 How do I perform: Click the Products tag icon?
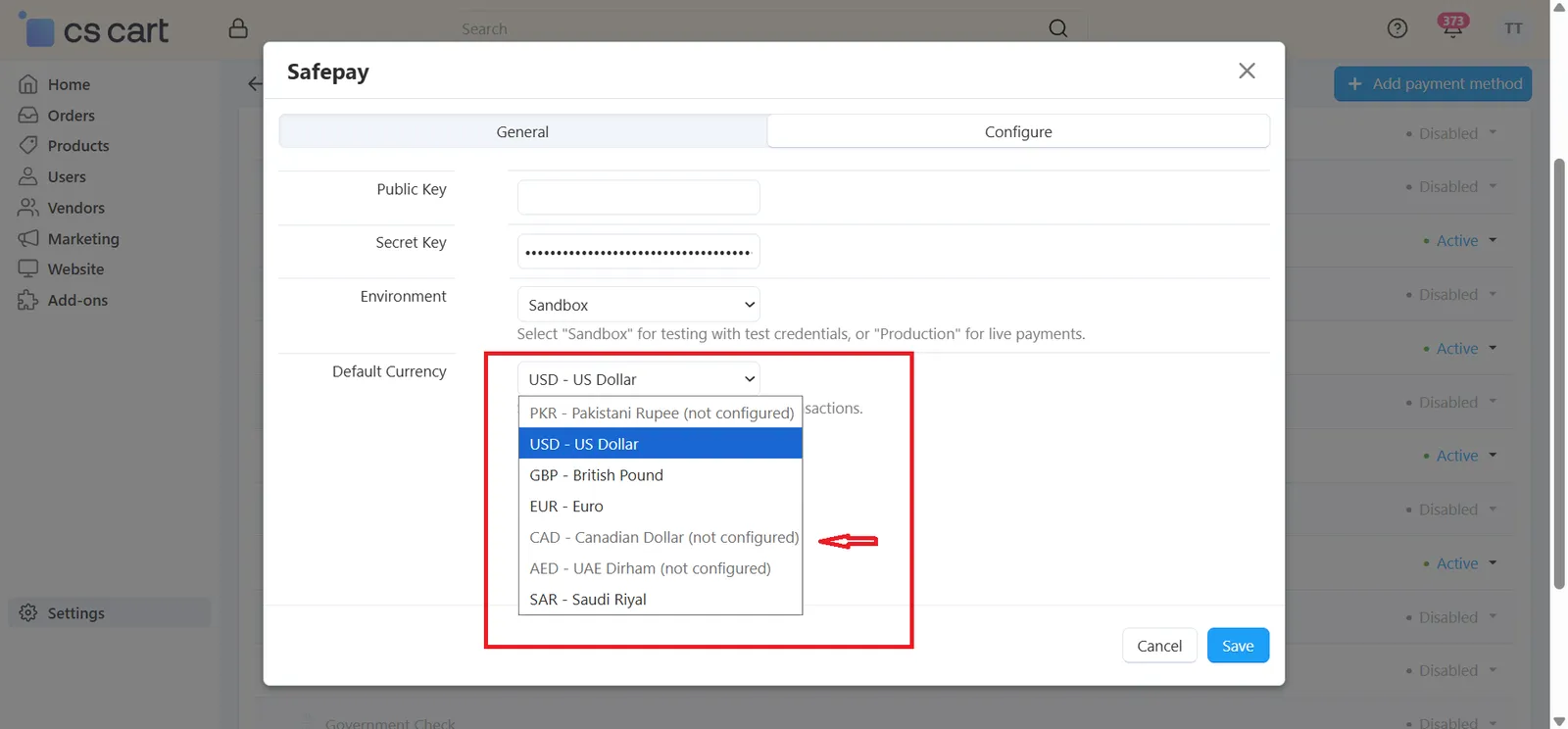pos(28,146)
